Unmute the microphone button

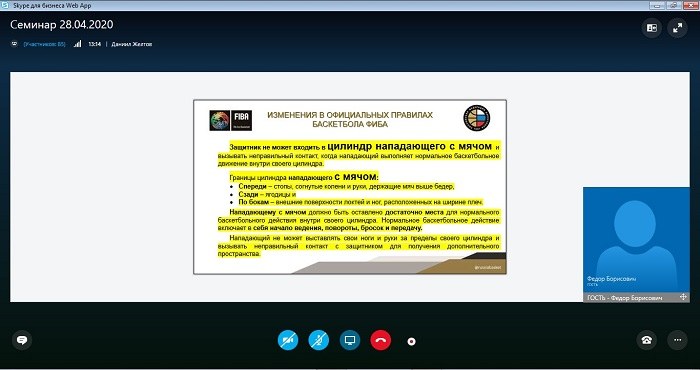[x=319, y=341]
